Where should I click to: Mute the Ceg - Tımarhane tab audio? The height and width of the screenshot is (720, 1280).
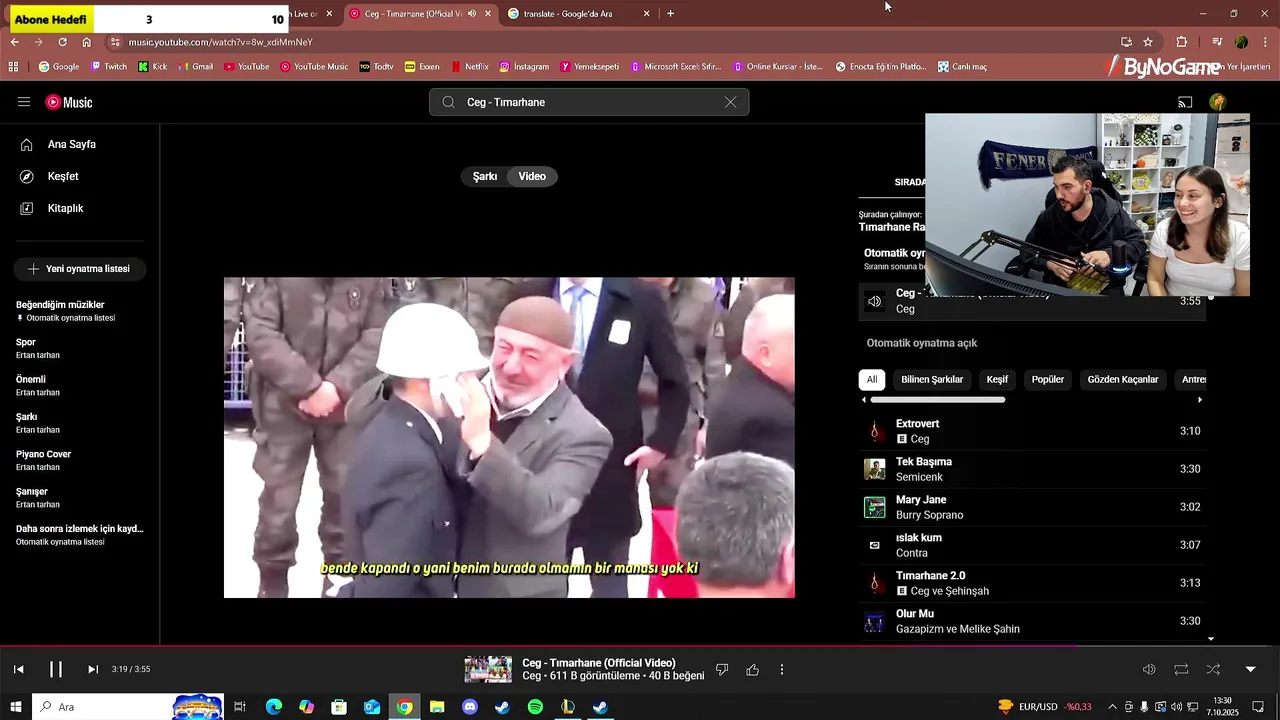click(472, 14)
